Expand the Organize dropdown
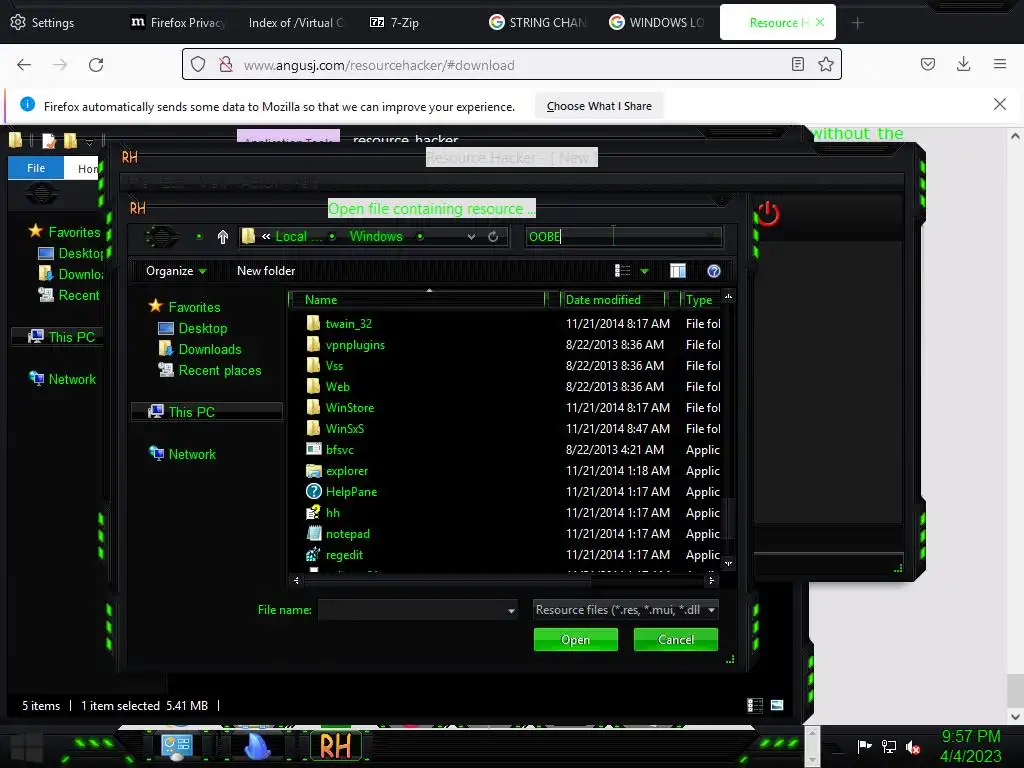Image resolution: width=1024 pixels, height=768 pixels. tap(176, 271)
